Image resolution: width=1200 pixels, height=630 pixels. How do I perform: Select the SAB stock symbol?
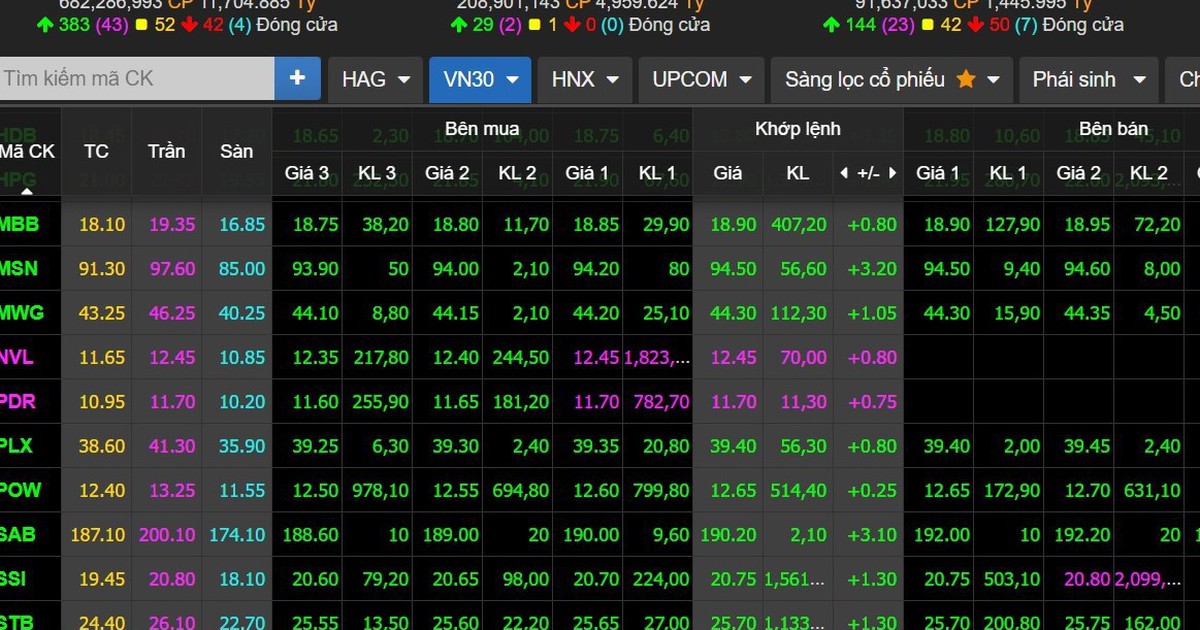(x=18, y=535)
